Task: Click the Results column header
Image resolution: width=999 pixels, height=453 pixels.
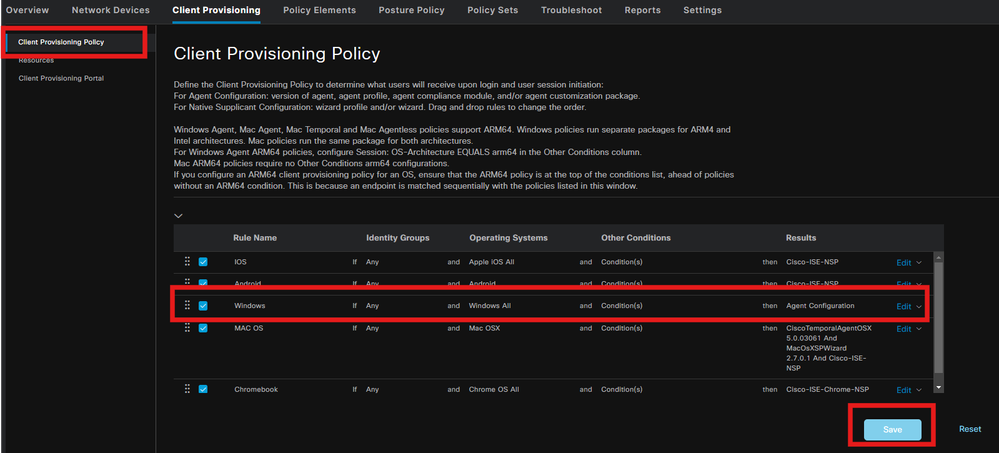Action: click(x=801, y=238)
